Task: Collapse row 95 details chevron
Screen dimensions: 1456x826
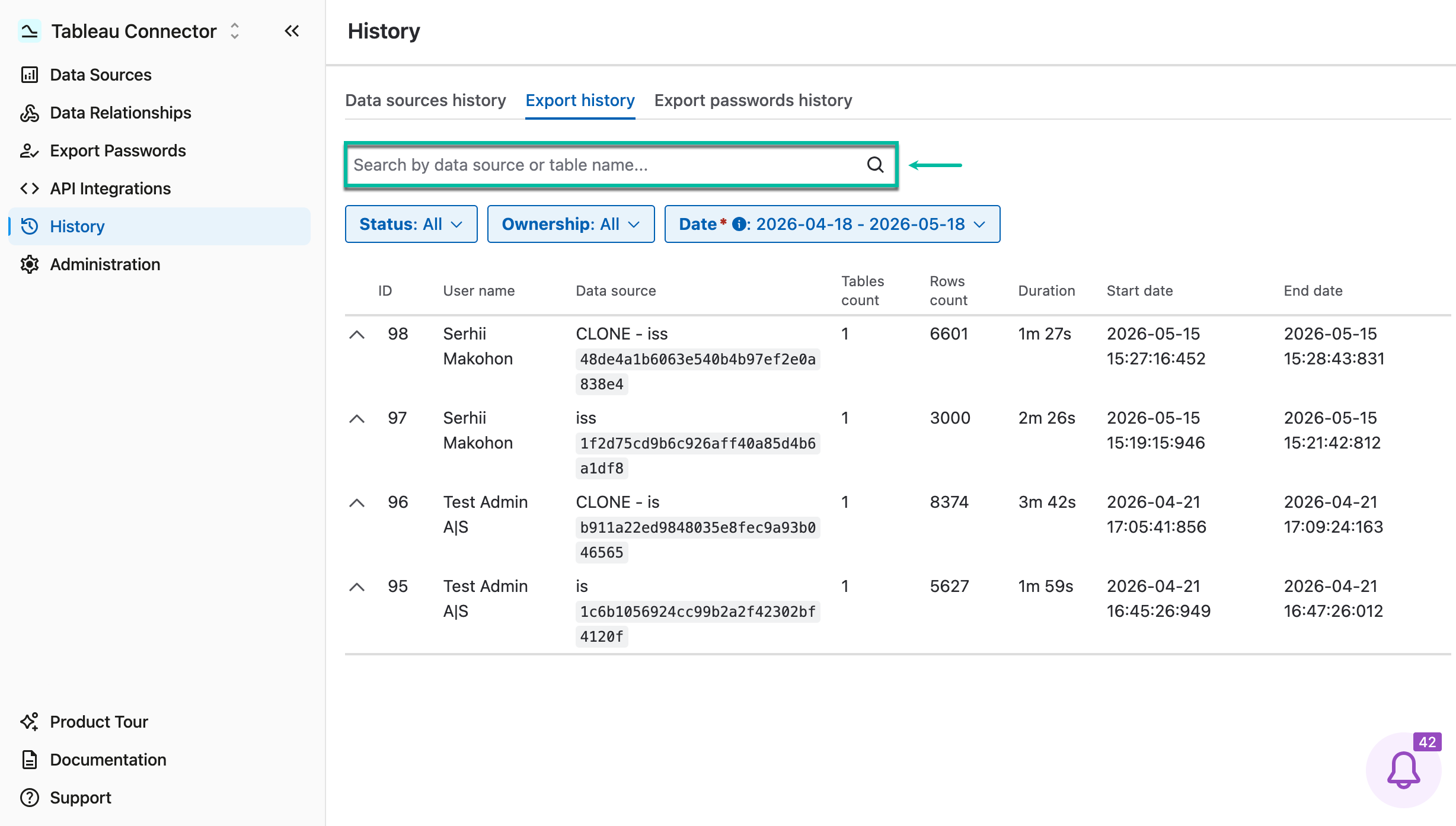Action: 357,587
